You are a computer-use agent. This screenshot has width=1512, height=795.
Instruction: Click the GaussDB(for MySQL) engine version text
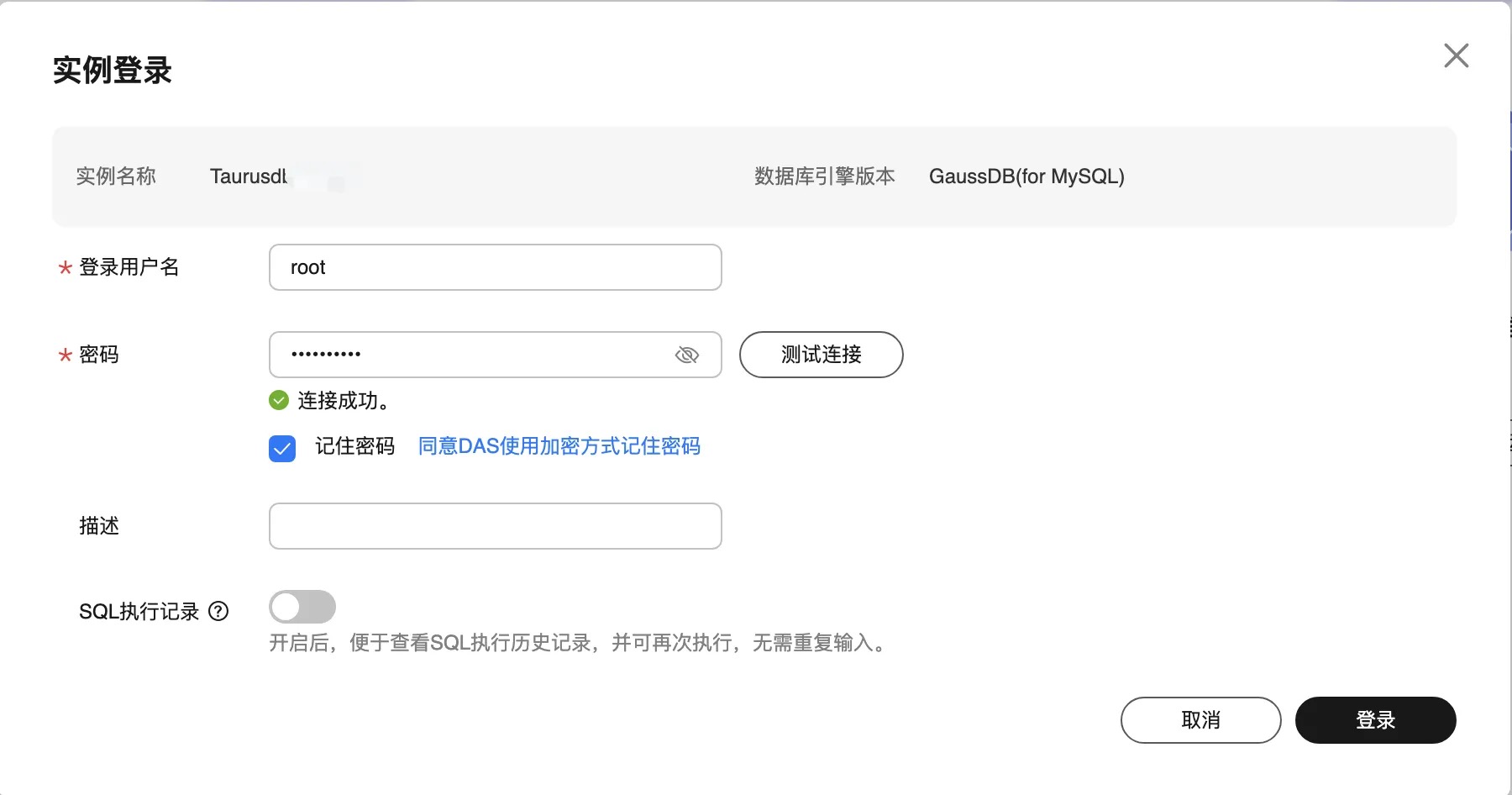pyautogui.click(x=1026, y=176)
